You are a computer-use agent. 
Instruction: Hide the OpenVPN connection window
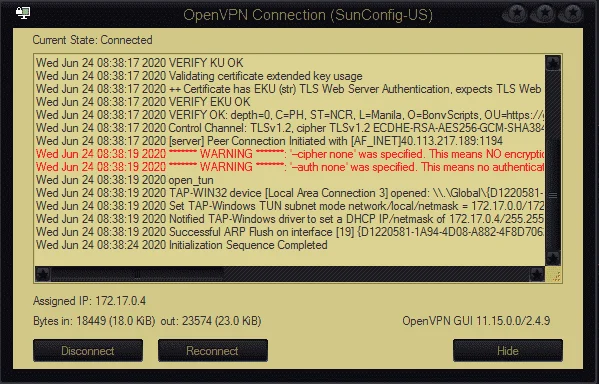click(508, 350)
